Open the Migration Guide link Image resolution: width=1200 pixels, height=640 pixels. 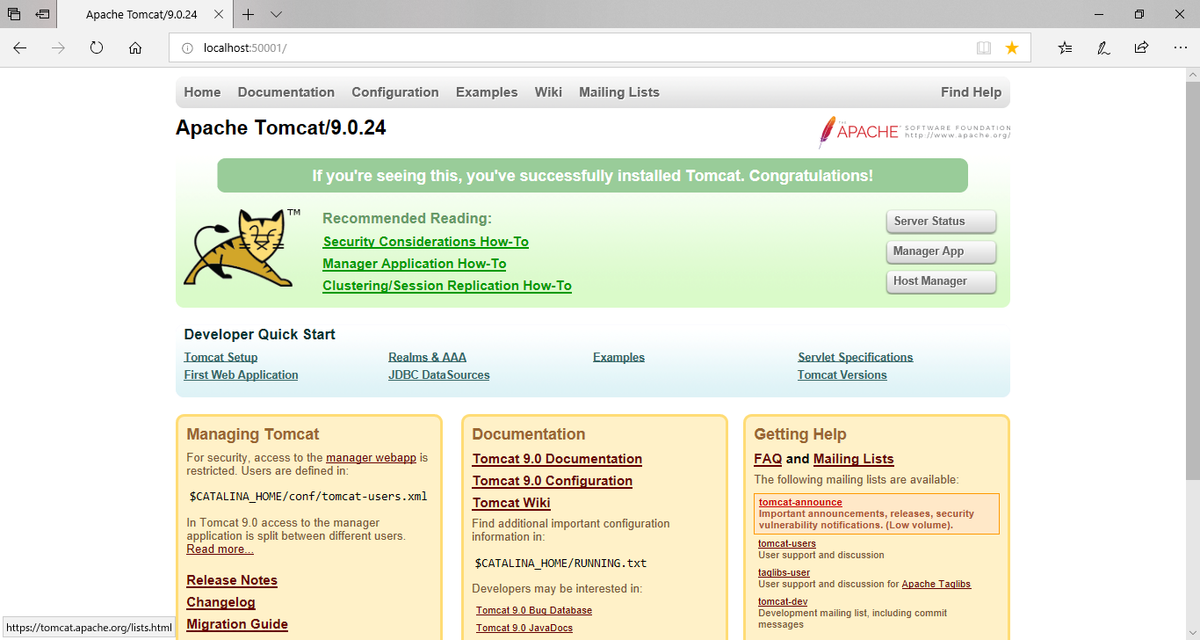tap(237, 625)
